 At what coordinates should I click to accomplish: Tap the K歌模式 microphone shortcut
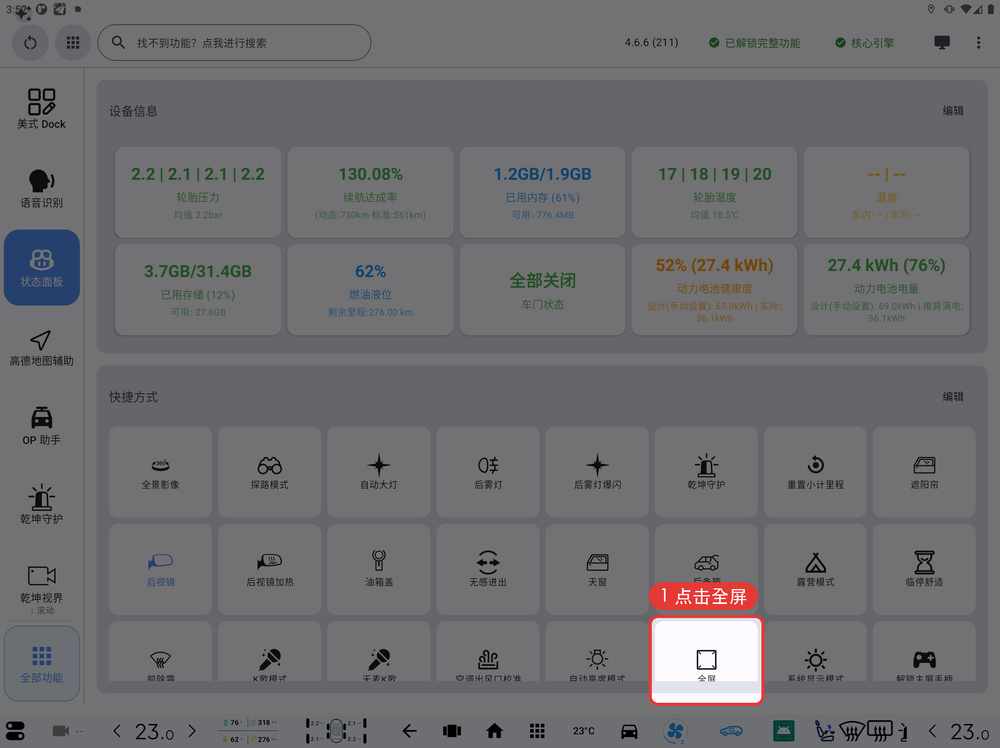point(270,652)
